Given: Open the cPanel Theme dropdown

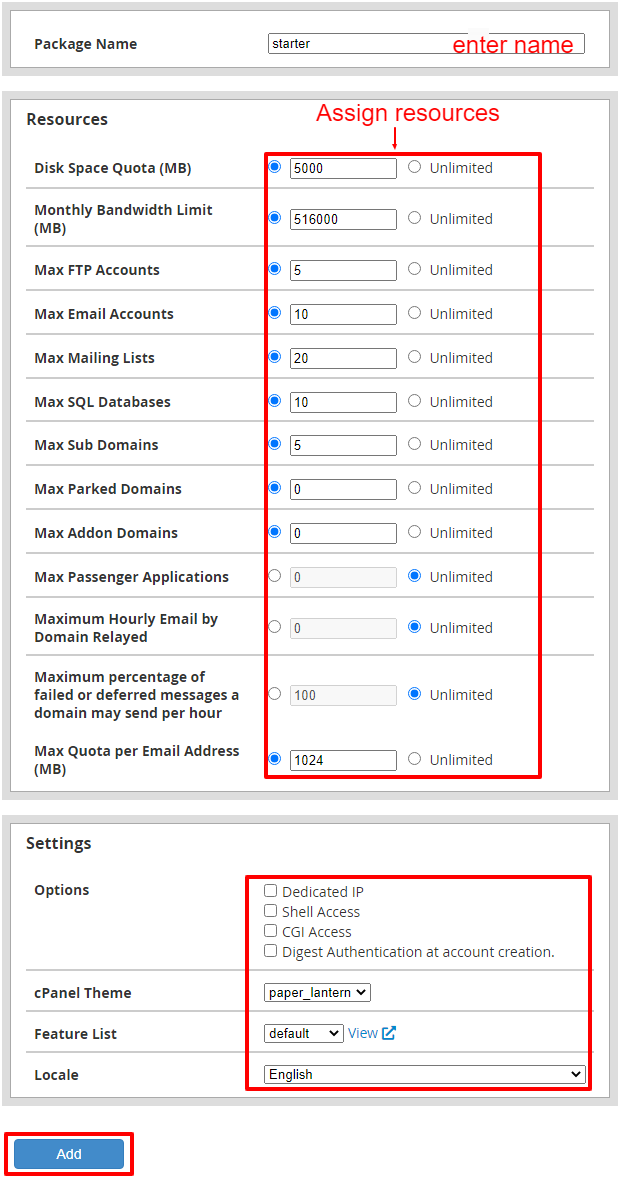Looking at the screenshot, I should pyautogui.click(x=318, y=992).
